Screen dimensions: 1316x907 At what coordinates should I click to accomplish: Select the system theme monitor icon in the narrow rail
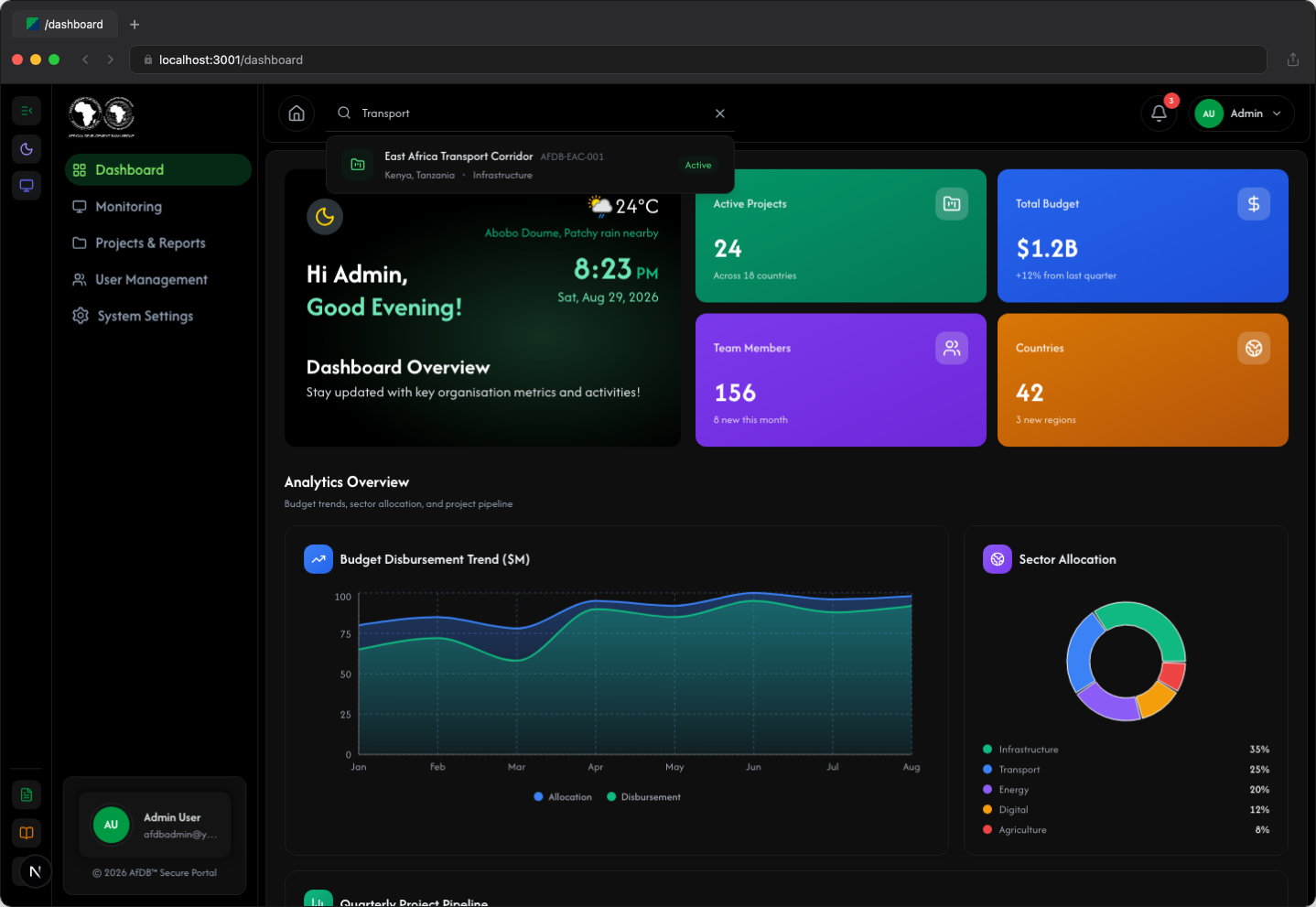click(27, 186)
